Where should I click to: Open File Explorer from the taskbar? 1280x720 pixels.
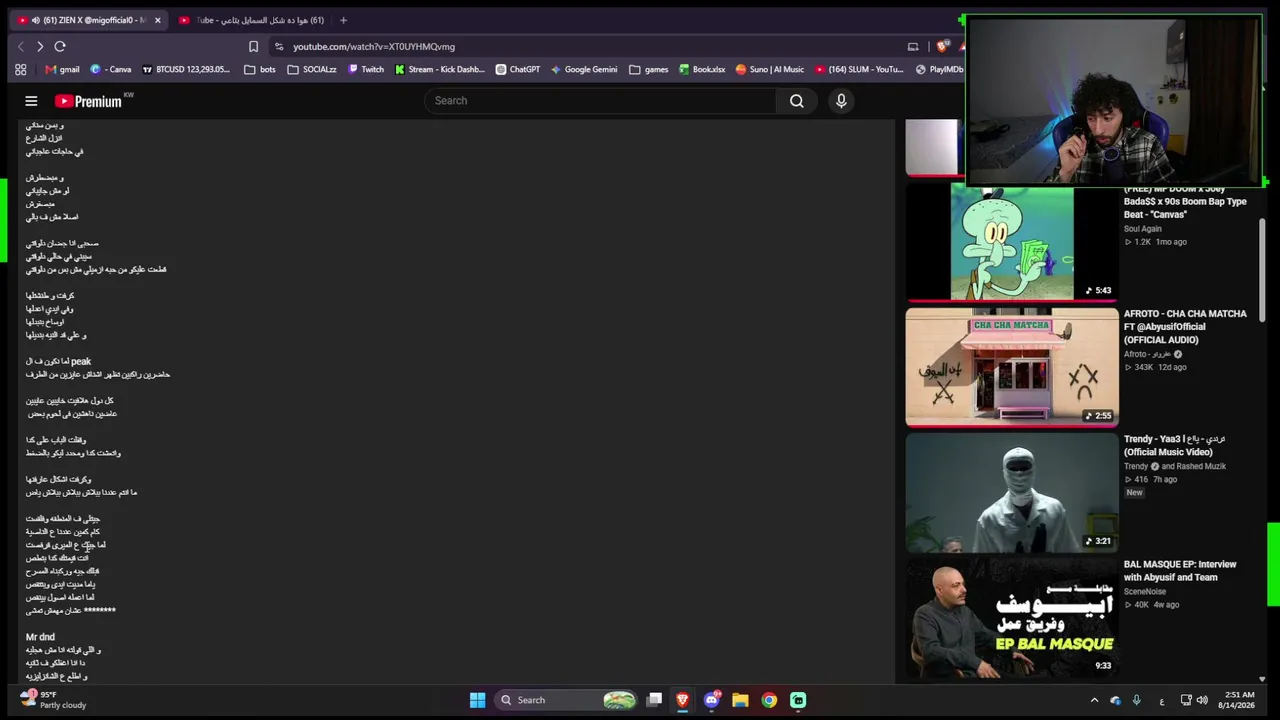click(x=740, y=700)
